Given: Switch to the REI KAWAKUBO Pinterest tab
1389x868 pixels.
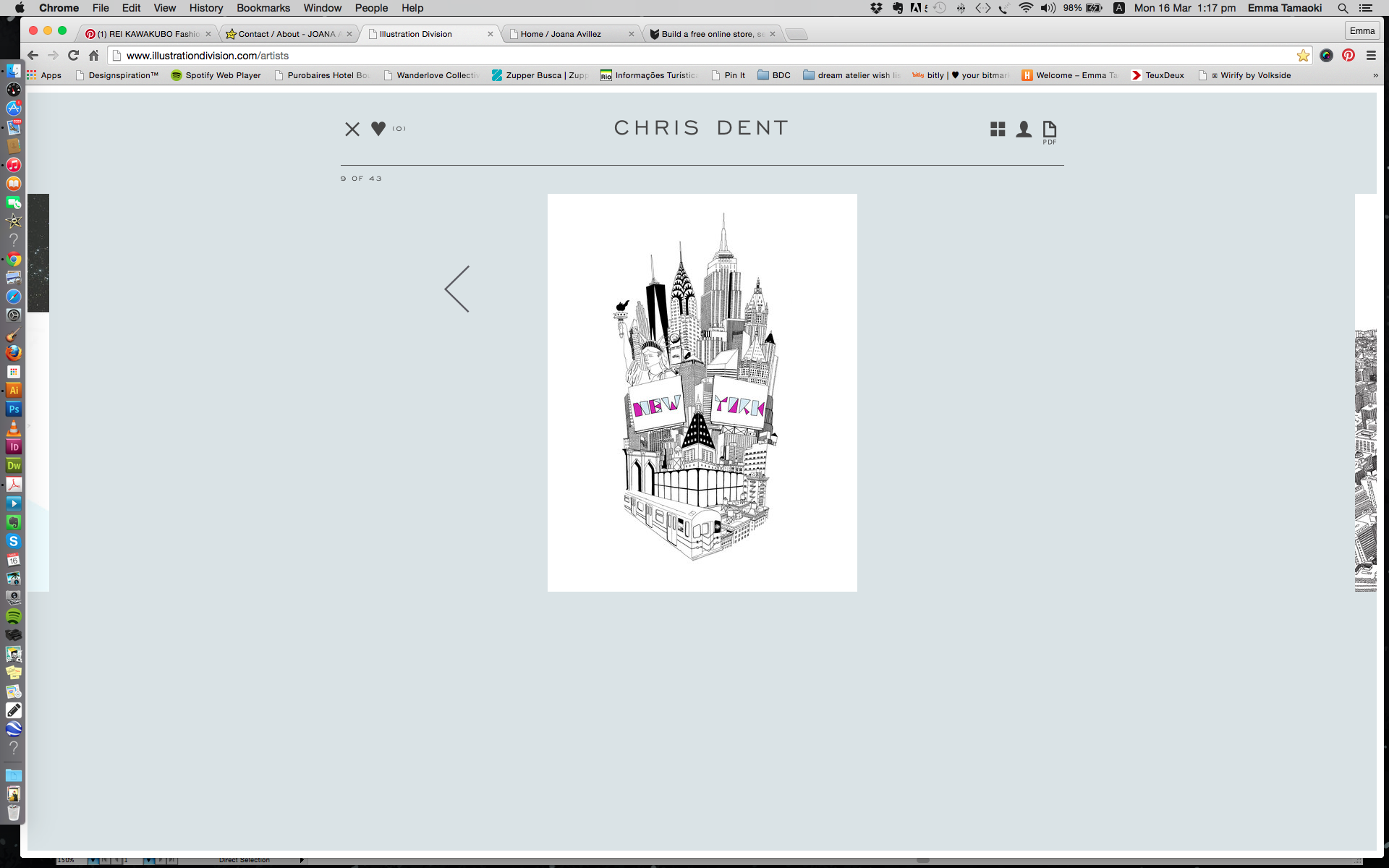Looking at the screenshot, I should pos(148,34).
